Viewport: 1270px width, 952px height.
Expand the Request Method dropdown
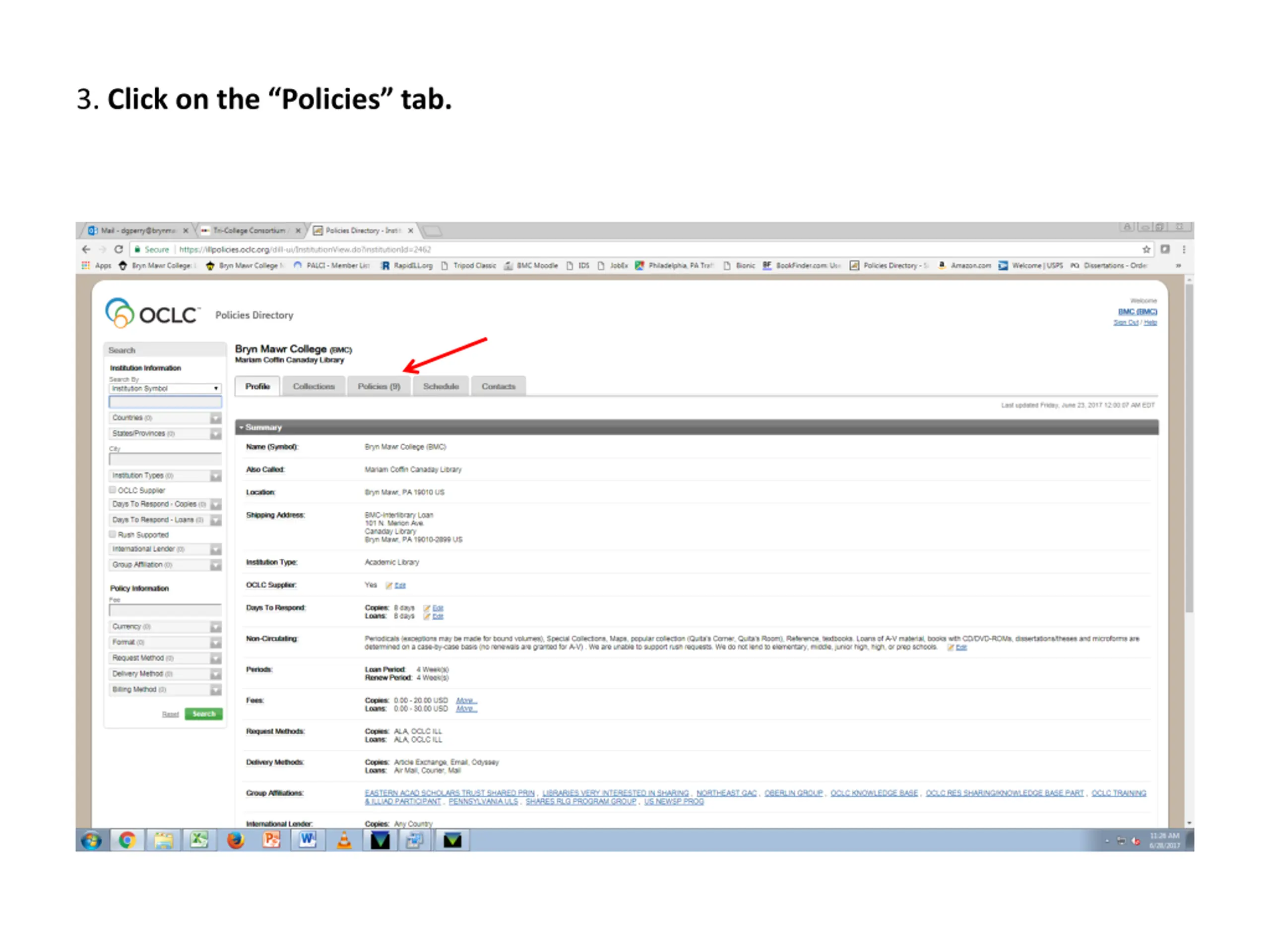[x=215, y=658]
